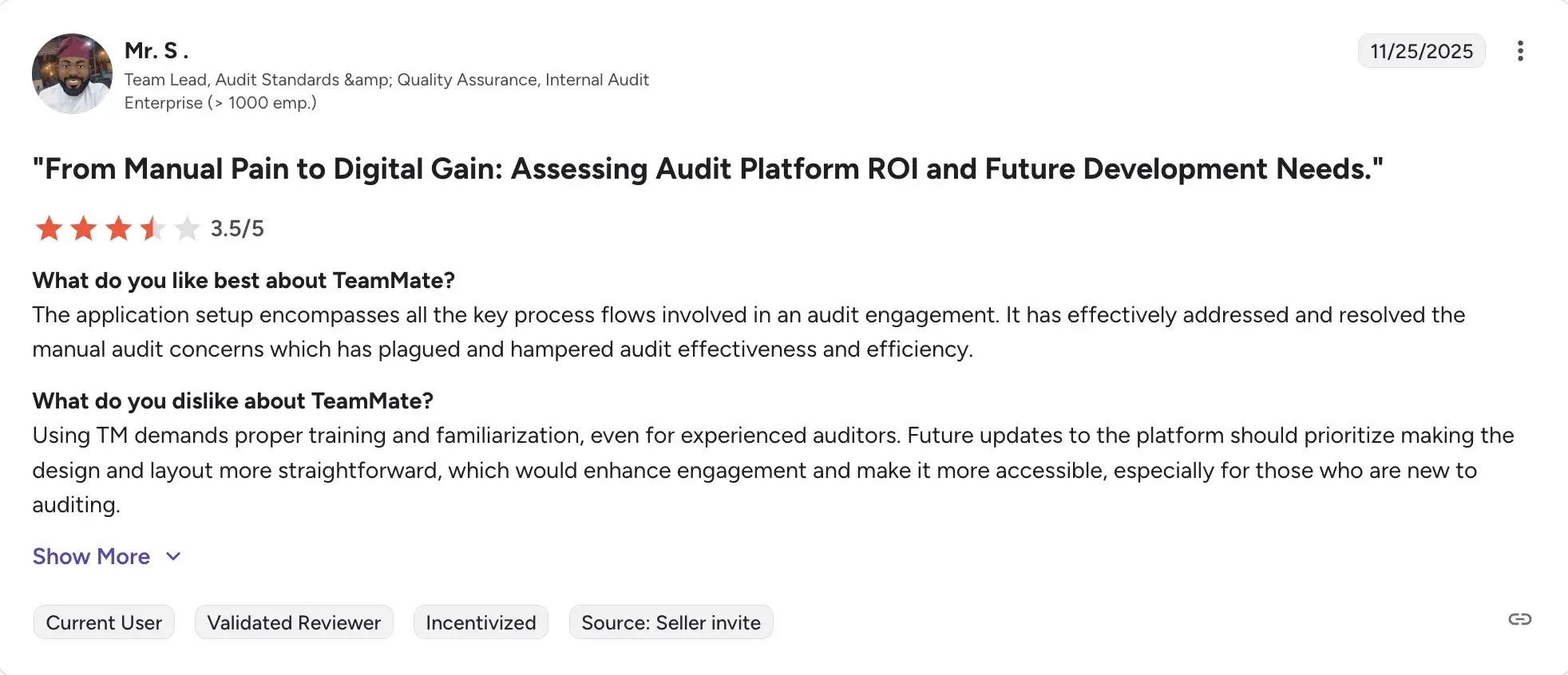Select the Source: Seller invite tag
This screenshot has height=675, width=1568.
(x=671, y=622)
